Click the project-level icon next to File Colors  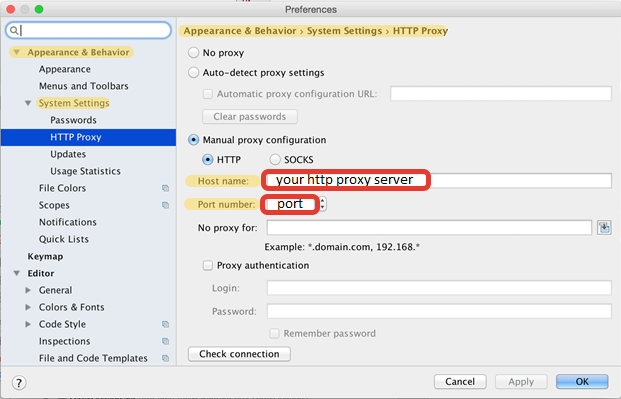(x=166, y=188)
